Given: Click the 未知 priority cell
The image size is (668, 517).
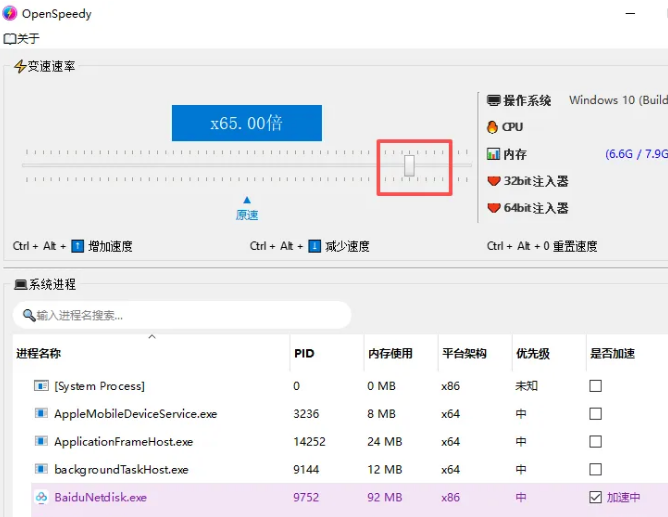Looking at the screenshot, I should coord(527,386).
